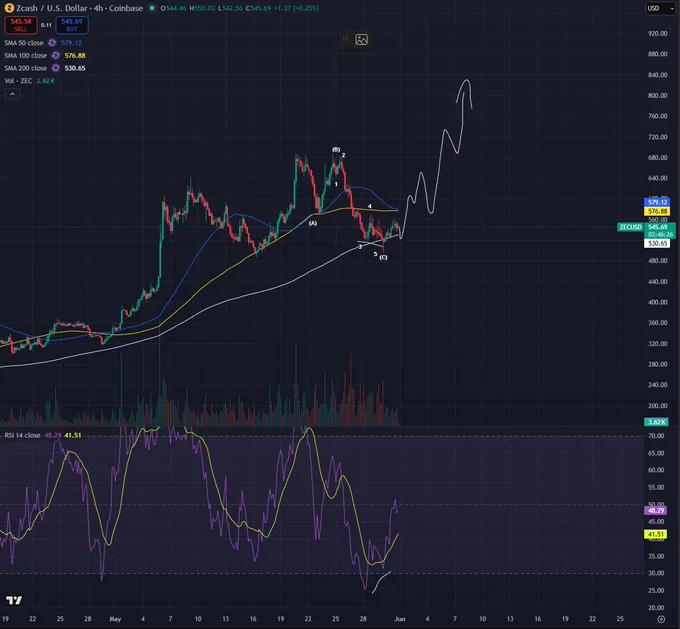Click the +1.37 (+0.25%) change value

point(297,8)
